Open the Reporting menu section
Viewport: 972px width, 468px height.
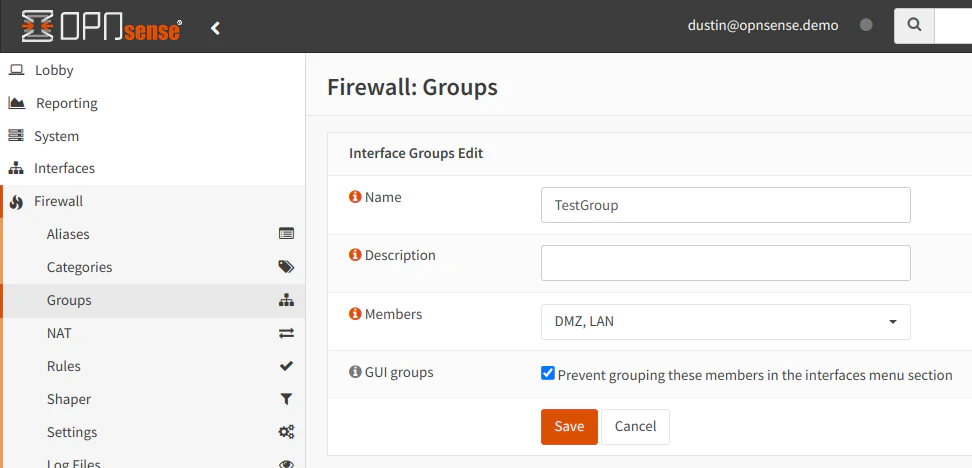(x=66, y=103)
